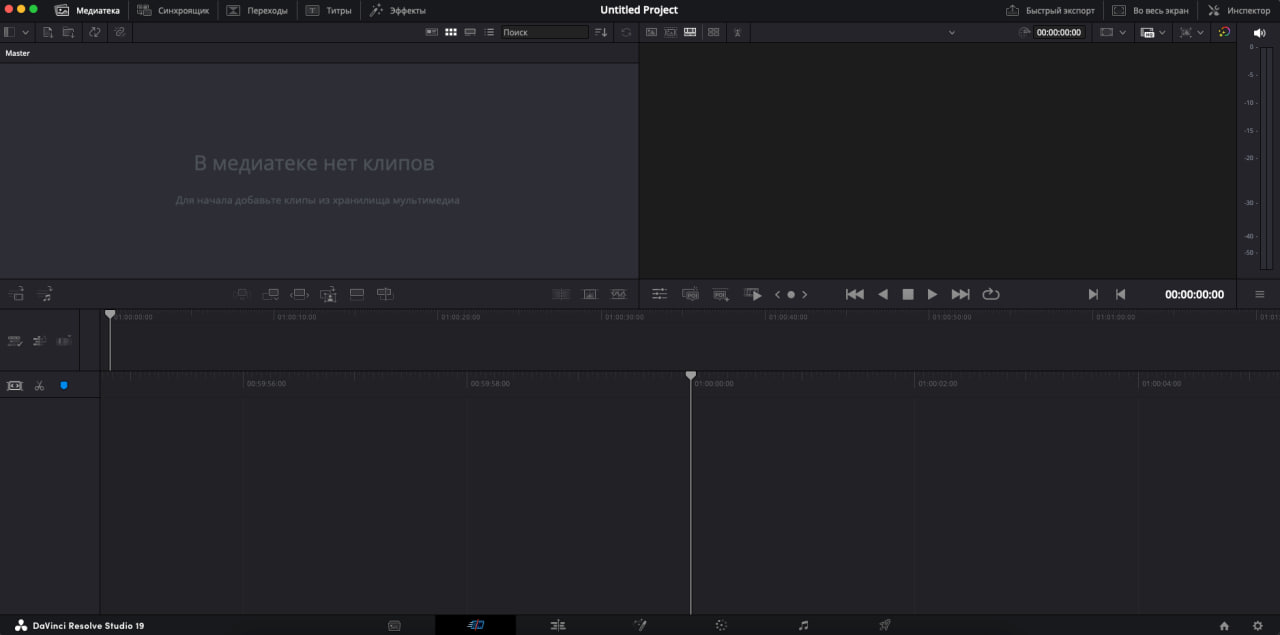This screenshot has height=635, width=1280.
Task: Click the import media folder icon
Action: coord(68,32)
